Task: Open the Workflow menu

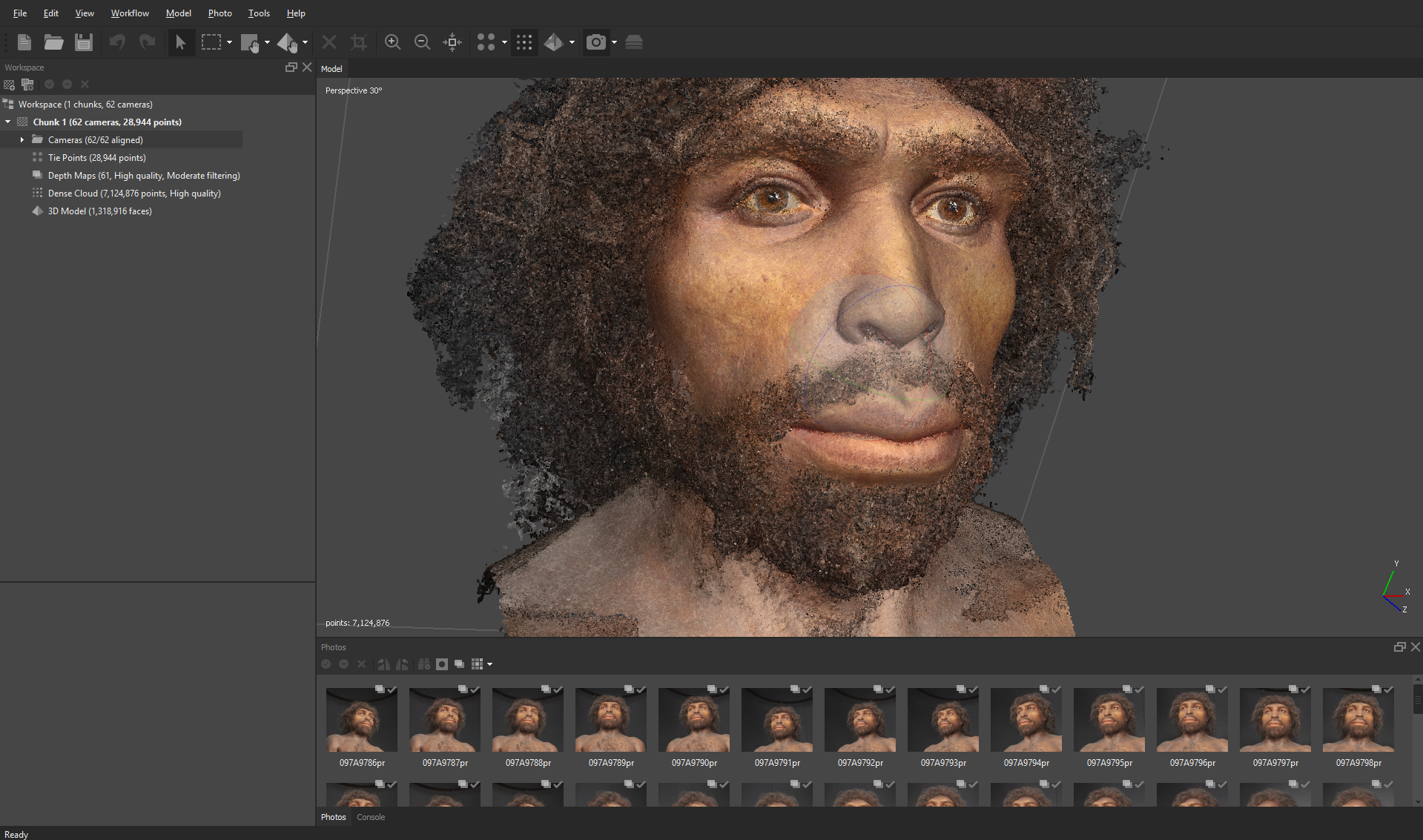Action: click(x=130, y=13)
